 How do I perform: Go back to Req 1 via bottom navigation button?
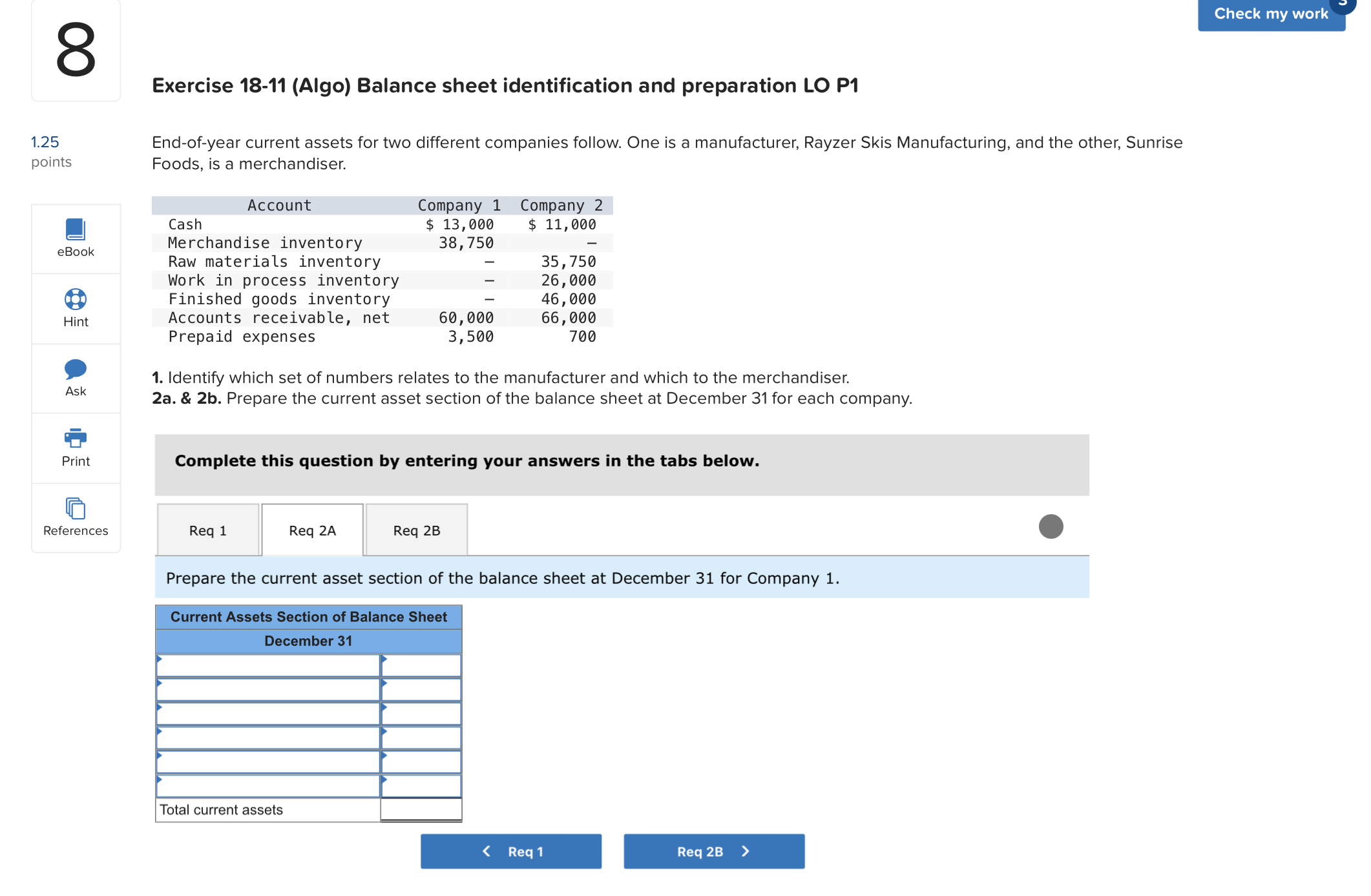(510, 851)
